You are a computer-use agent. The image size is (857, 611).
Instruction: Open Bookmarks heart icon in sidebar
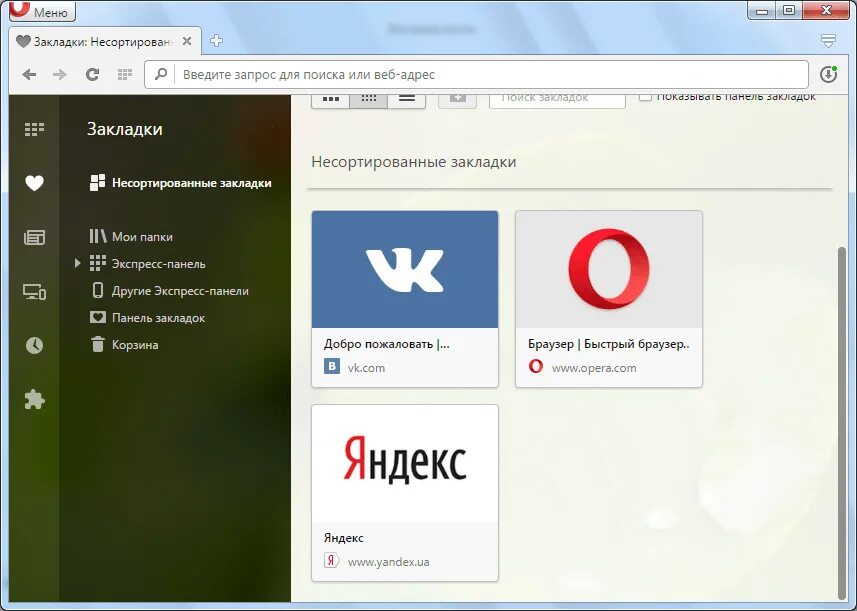[34, 183]
